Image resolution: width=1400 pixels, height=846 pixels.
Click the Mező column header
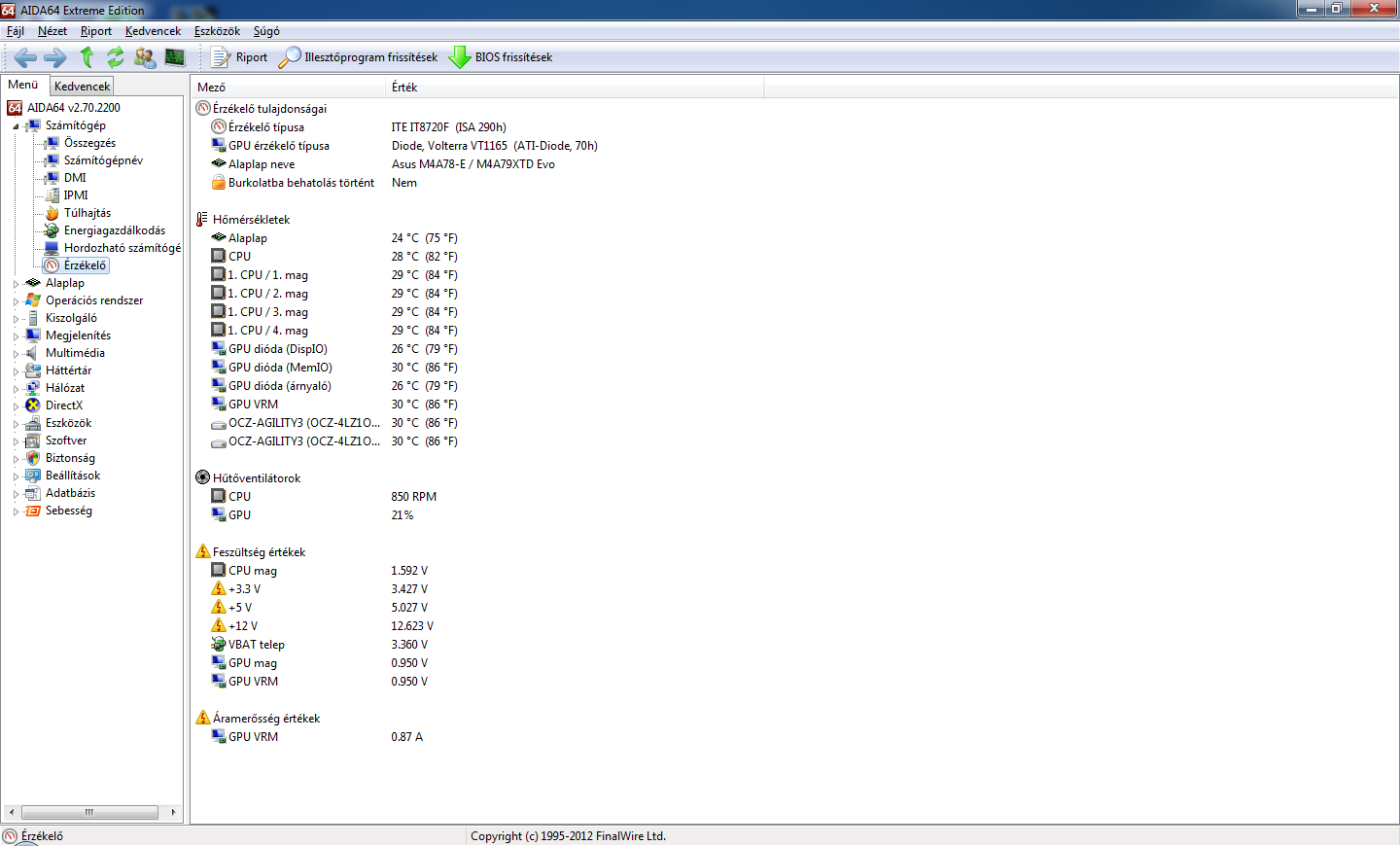click(289, 88)
